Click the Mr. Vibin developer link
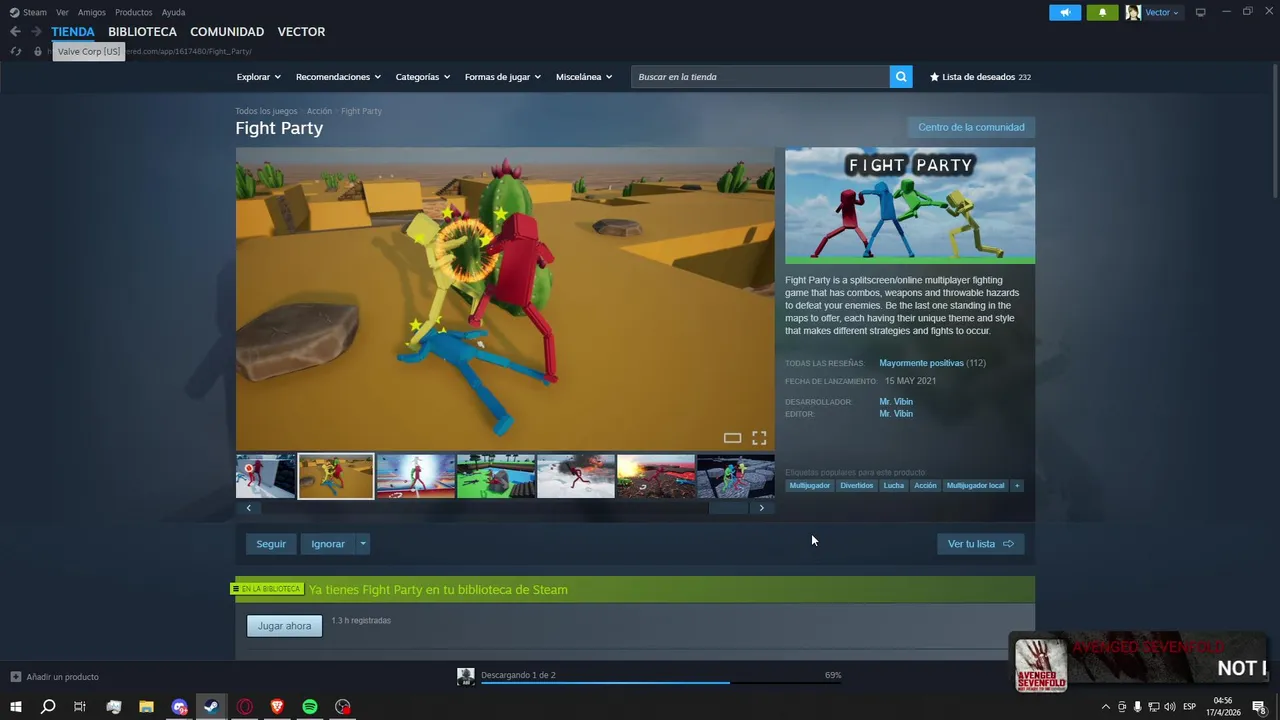Screen dimensions: 1280x720 (896, 402)
